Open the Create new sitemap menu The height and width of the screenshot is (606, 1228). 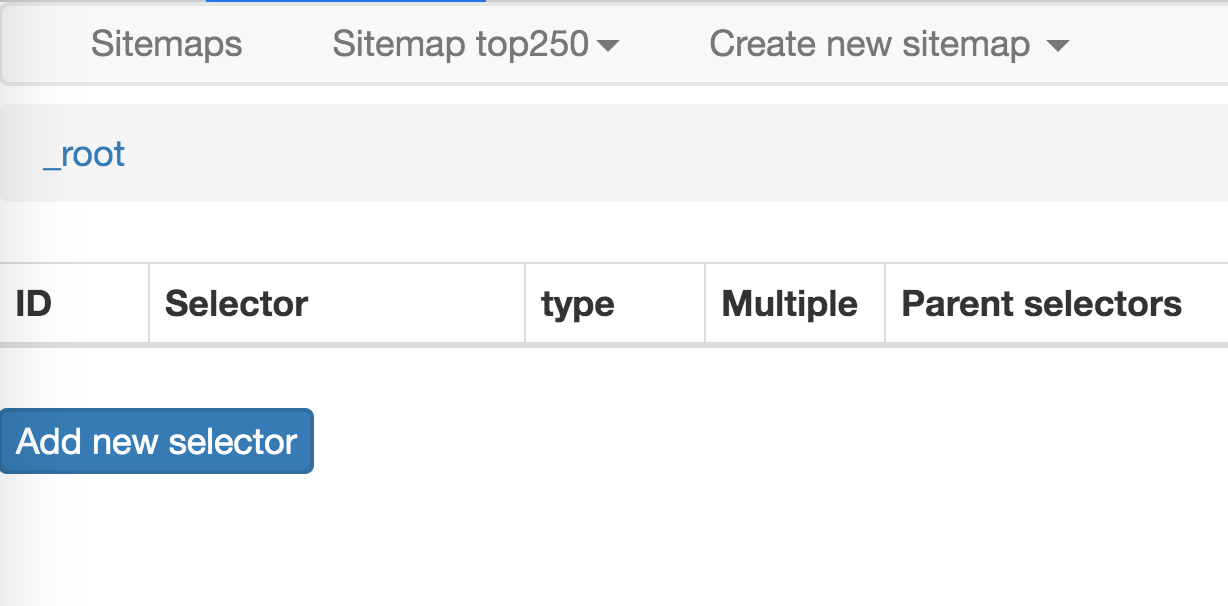[x=869, y=44]
